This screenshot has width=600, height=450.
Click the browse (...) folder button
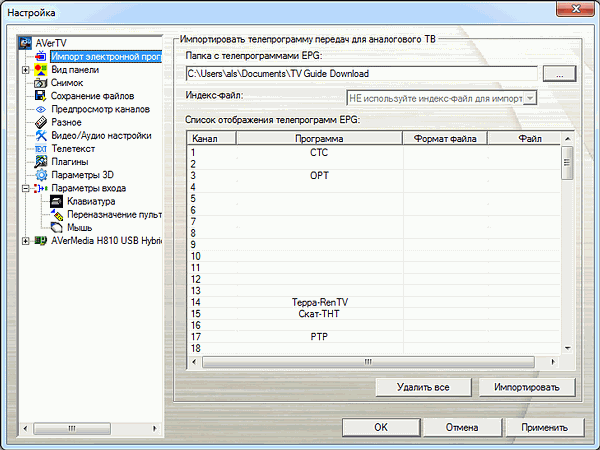tap(559, 73)
